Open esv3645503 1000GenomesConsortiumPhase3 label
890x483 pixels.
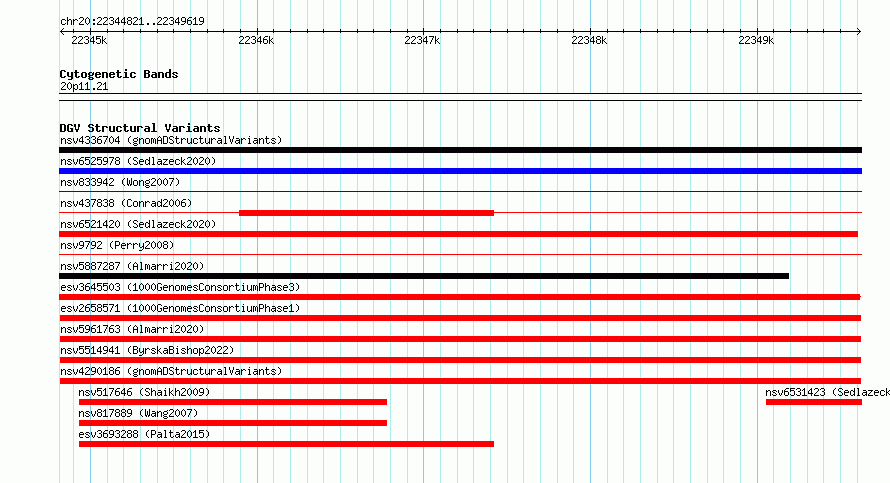[x=180, y=287]
